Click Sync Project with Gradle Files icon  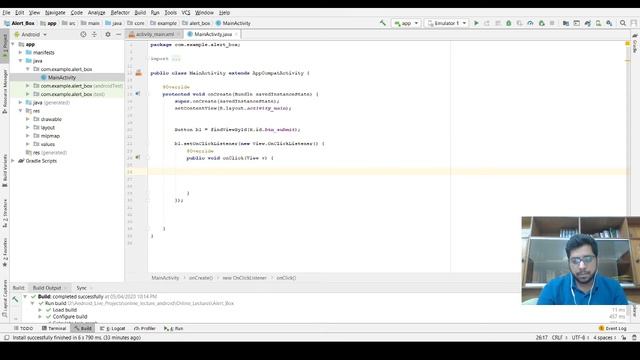click(x=587, y=23)
